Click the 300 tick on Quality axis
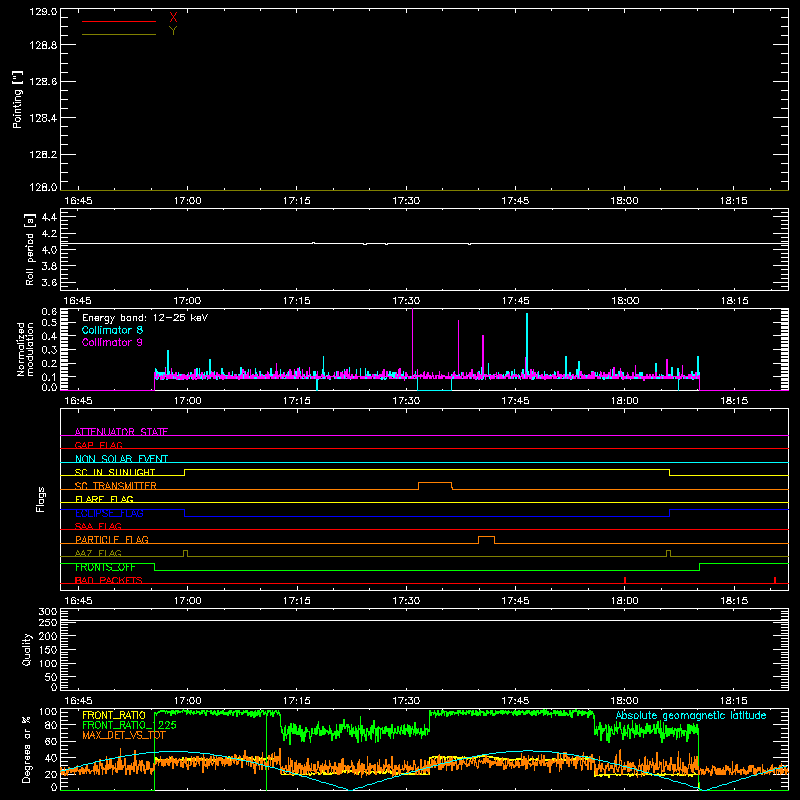 pyautogui.click(x=47, y=612)
